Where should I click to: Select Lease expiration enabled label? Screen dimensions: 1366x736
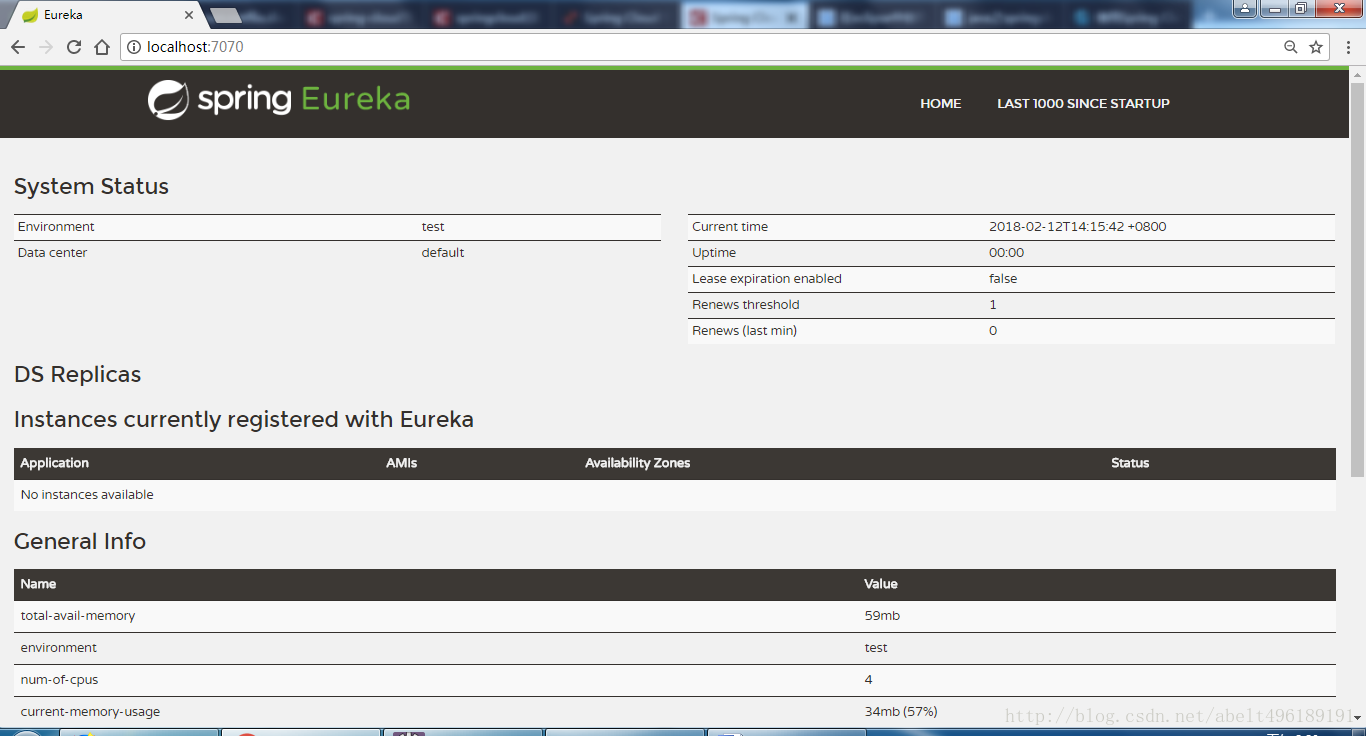pyautogui.click(x=767, y=279)
